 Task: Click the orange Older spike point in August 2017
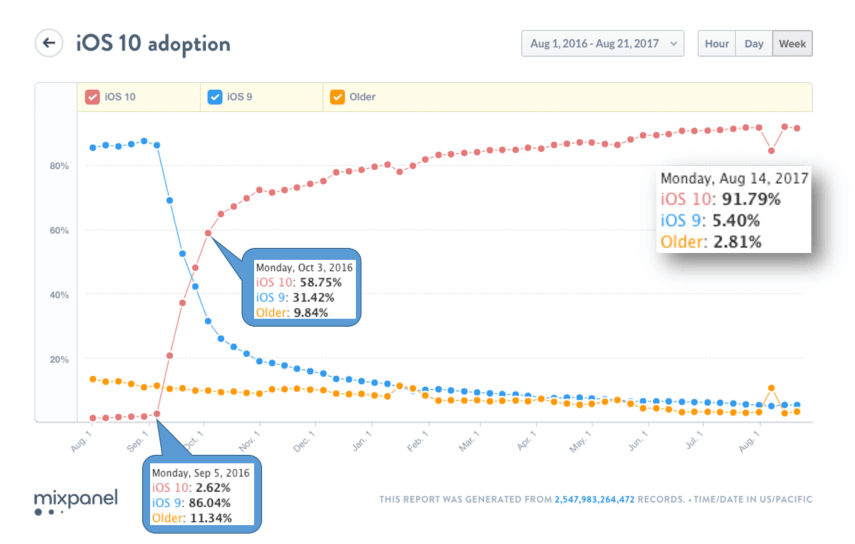click(771, 388)
